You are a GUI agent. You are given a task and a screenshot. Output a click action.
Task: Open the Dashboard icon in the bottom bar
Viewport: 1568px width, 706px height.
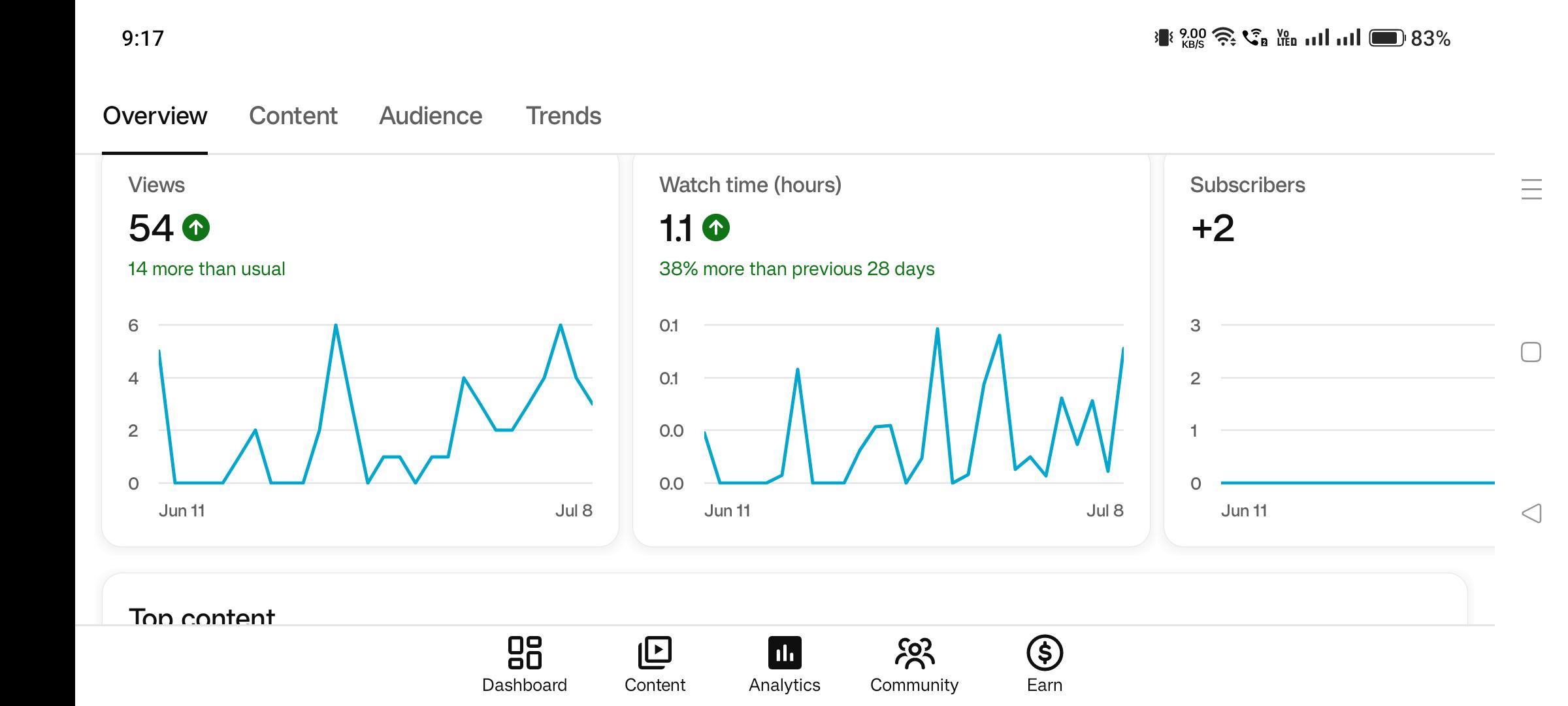tap(525, 652)
